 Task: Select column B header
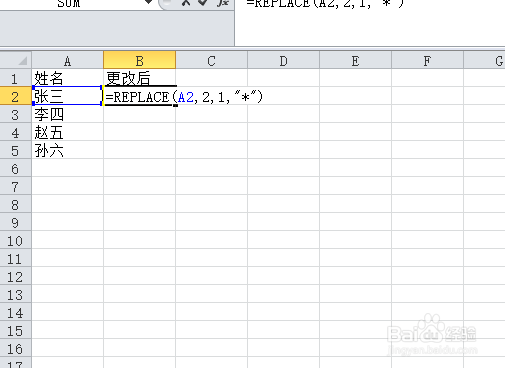[x=140, y=61]
